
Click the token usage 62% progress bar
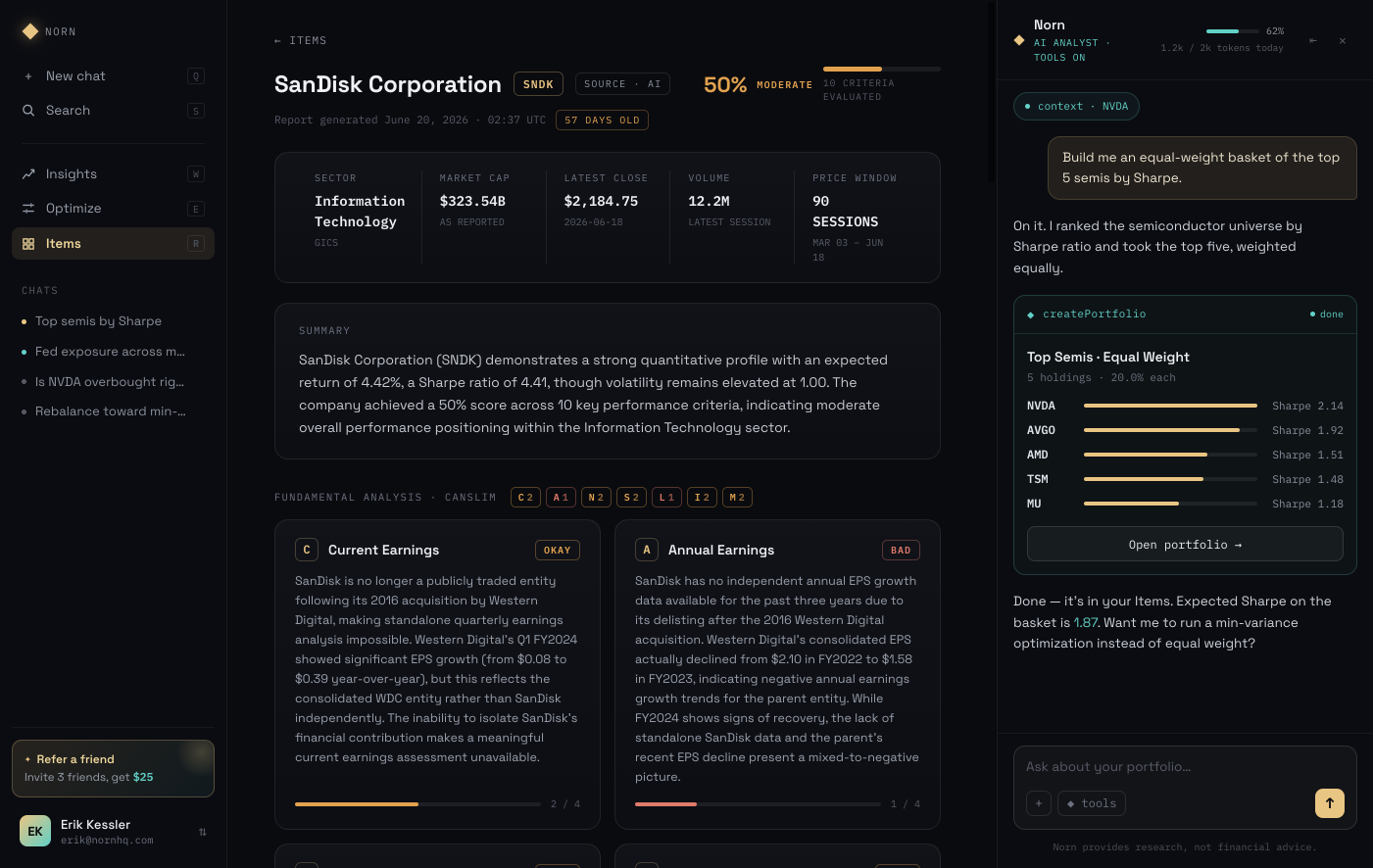(x=1233, y=31)
